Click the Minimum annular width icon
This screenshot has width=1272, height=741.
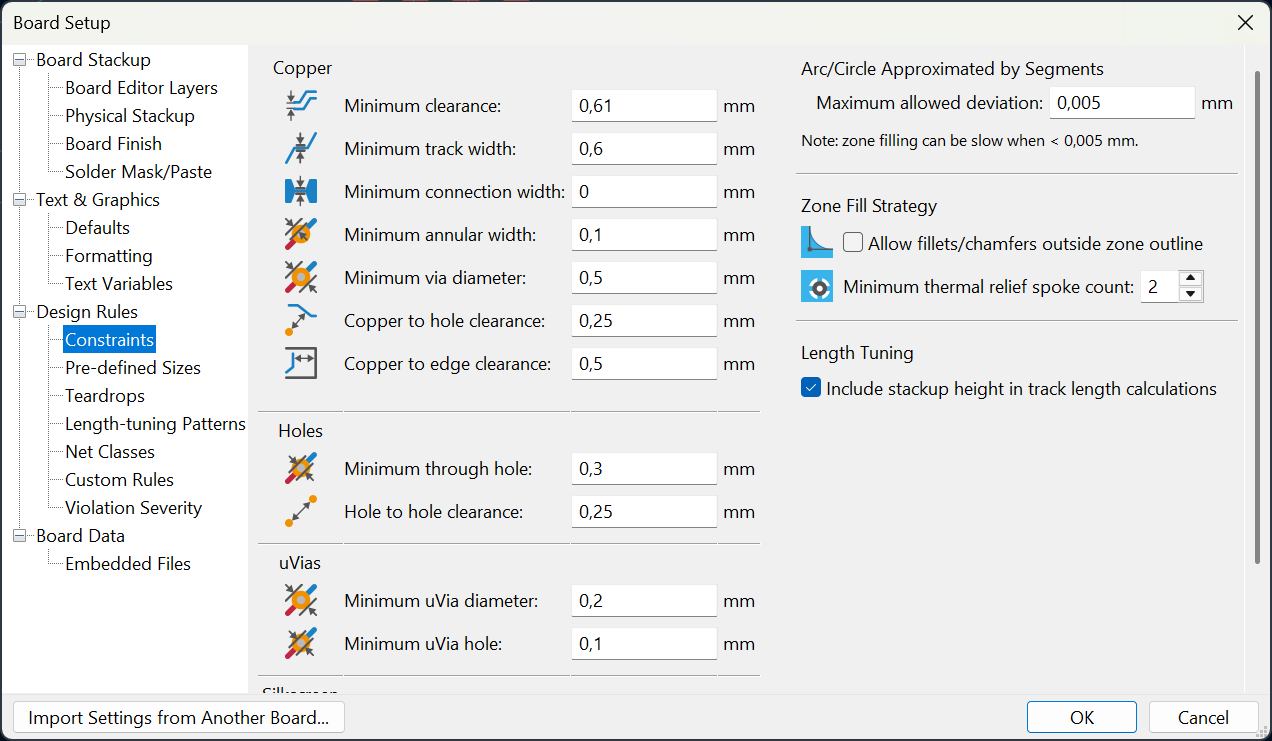pos(300,235)
